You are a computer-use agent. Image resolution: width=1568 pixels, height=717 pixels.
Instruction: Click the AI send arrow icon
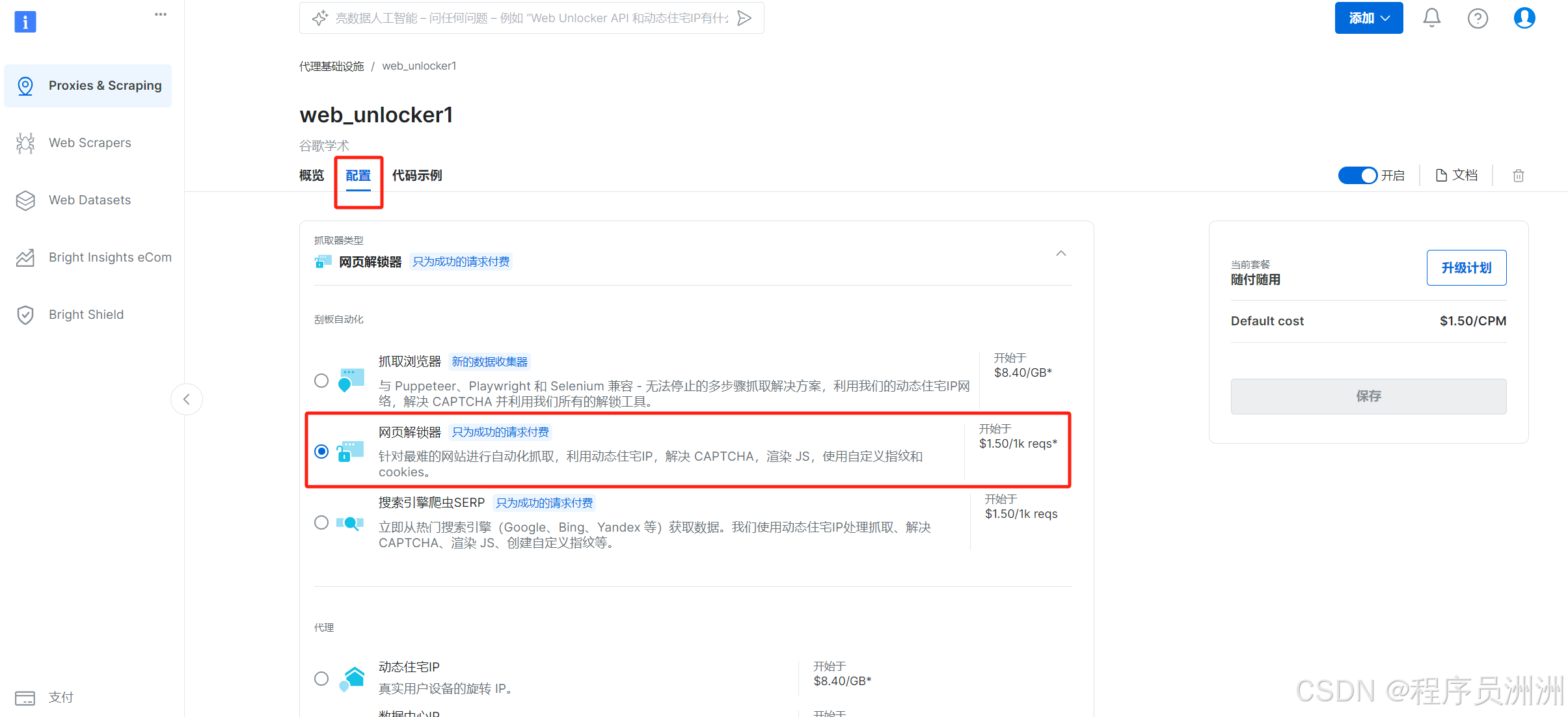coord(744,18)
